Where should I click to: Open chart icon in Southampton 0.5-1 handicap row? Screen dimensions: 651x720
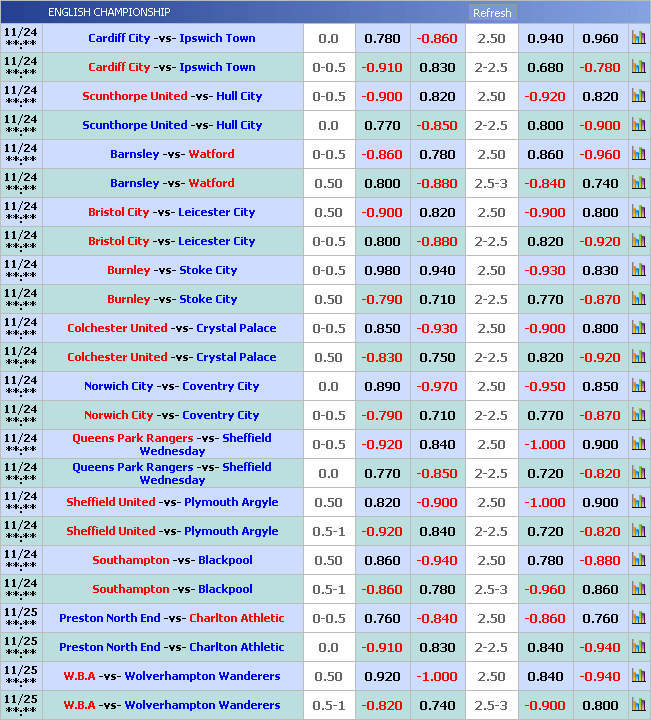click(638, 590)
